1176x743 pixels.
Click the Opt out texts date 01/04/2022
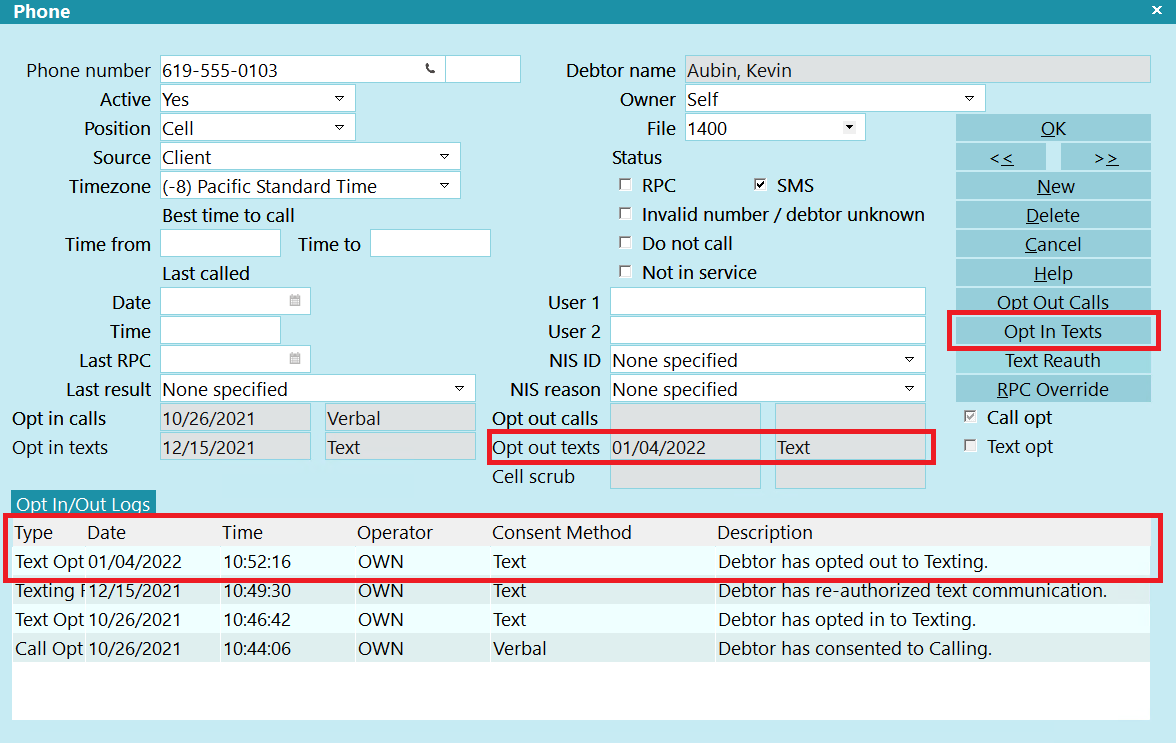tap(686, 447)
